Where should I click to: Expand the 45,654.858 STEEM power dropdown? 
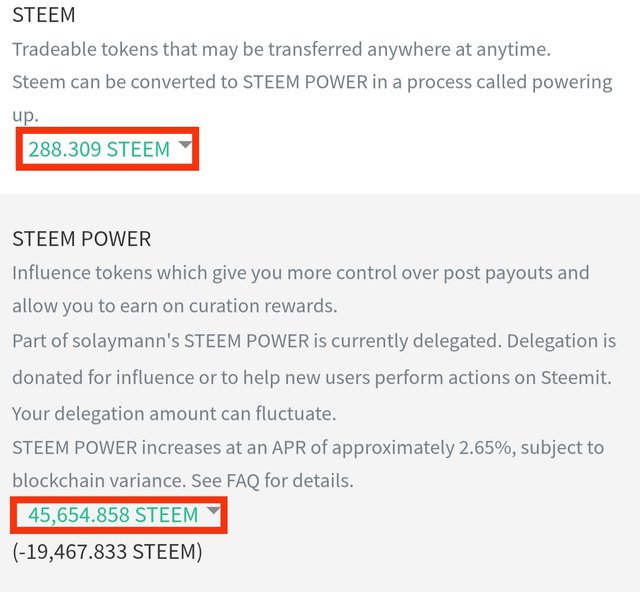click(x=113, y=515)
